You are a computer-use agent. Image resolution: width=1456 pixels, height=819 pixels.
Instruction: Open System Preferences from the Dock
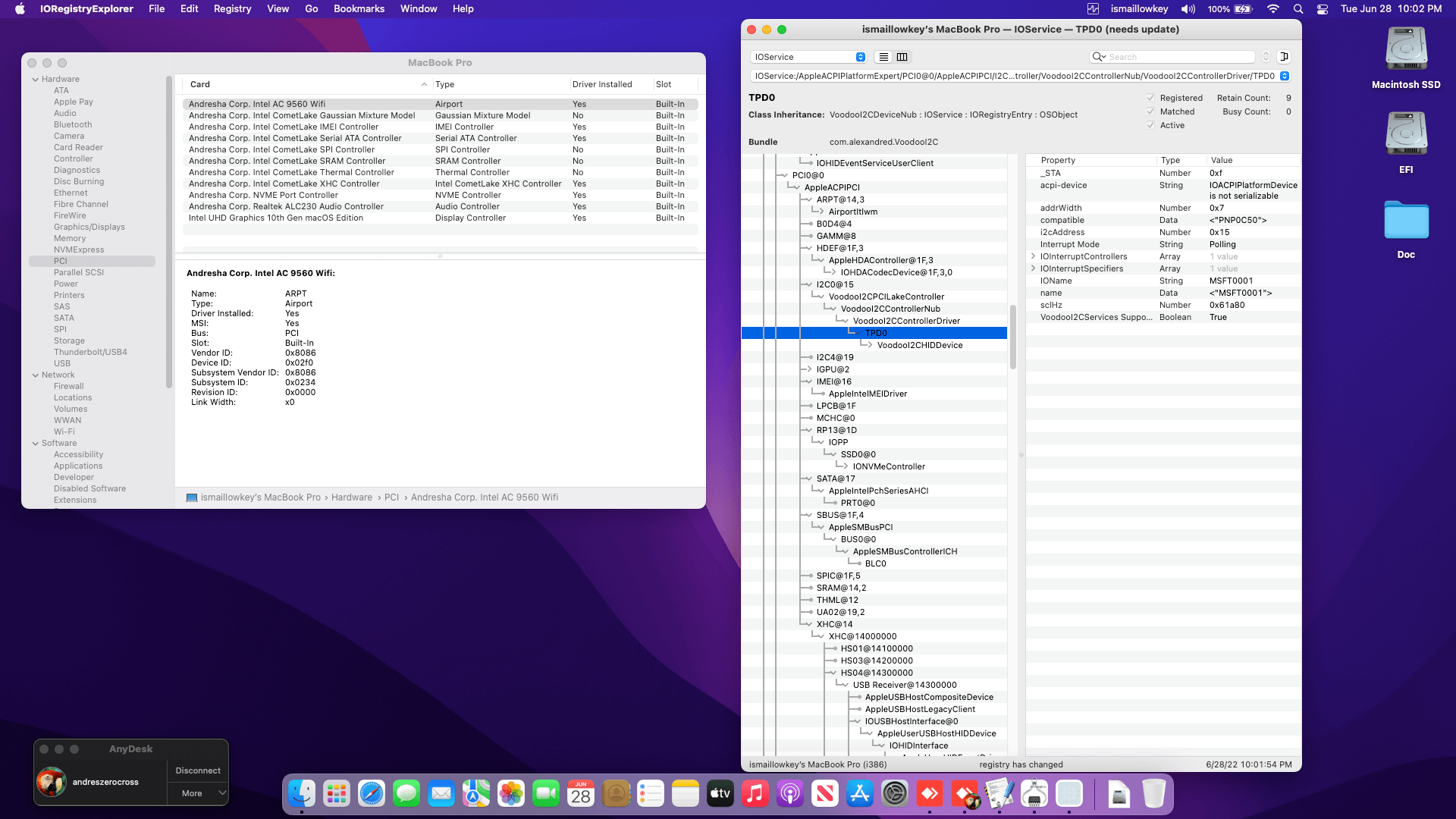pyautogui.click(x=895, y=794)
